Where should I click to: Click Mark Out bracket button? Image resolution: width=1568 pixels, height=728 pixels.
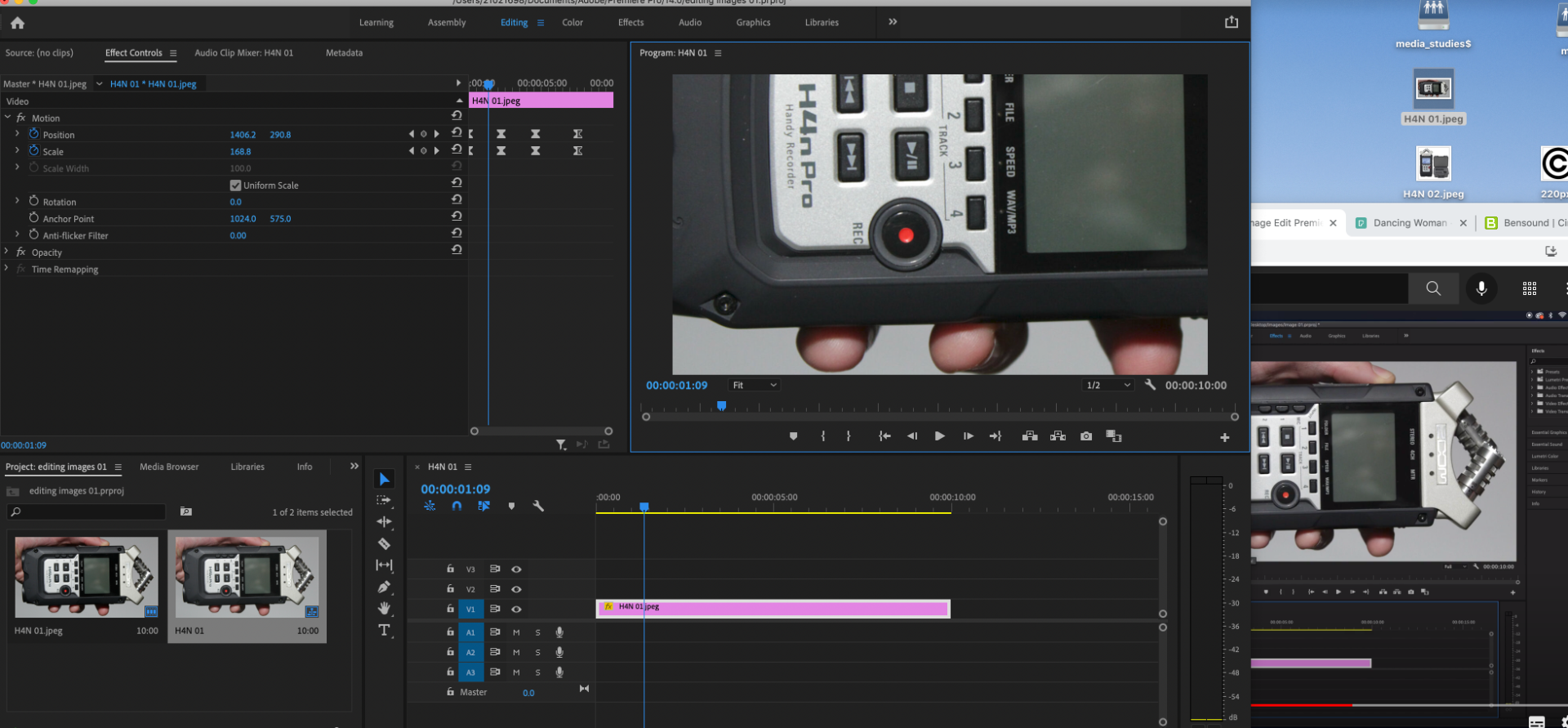click(849, 436)
